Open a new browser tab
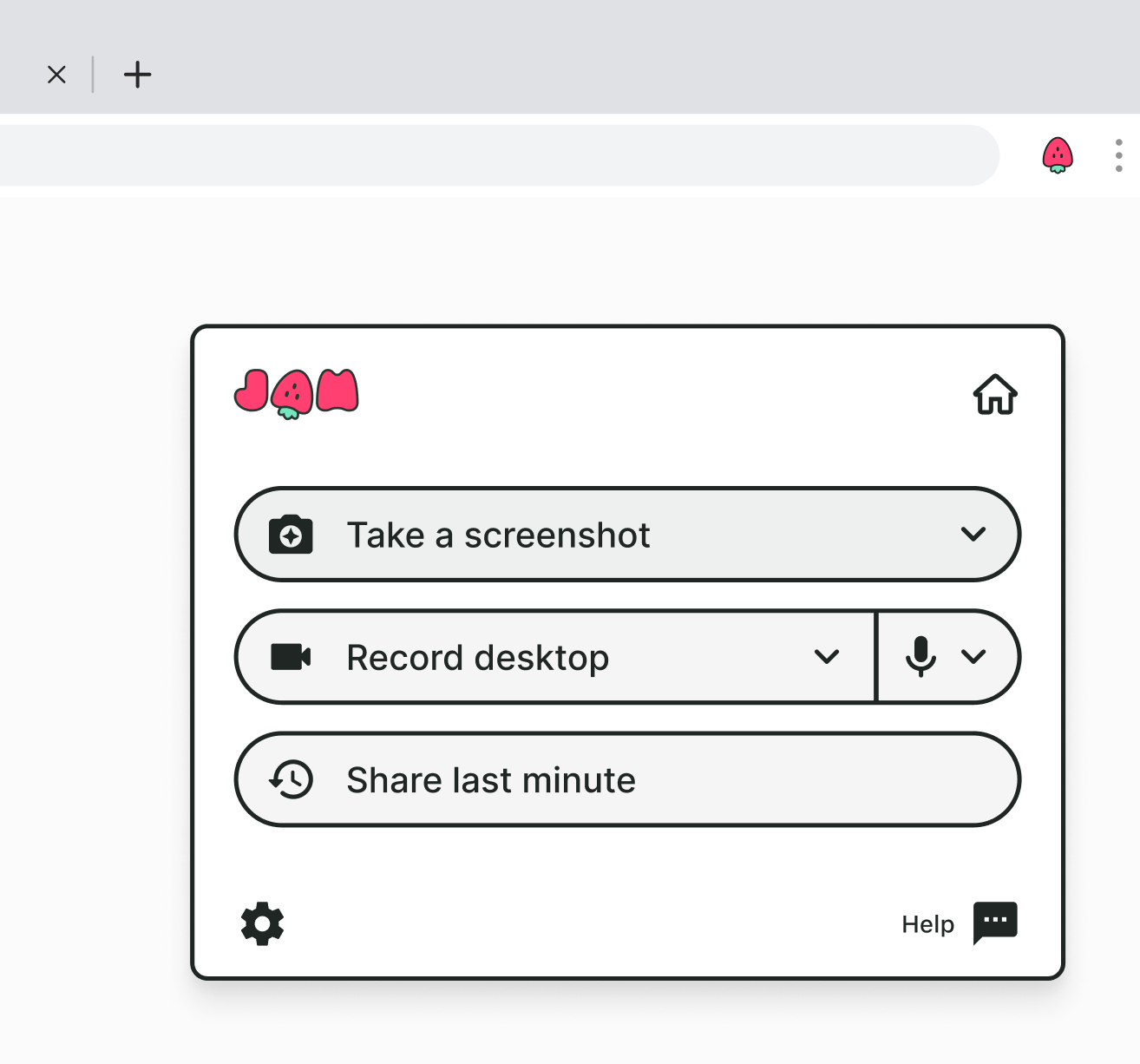The height and width of the screenshot is (1064, 1140). (137, 75)
